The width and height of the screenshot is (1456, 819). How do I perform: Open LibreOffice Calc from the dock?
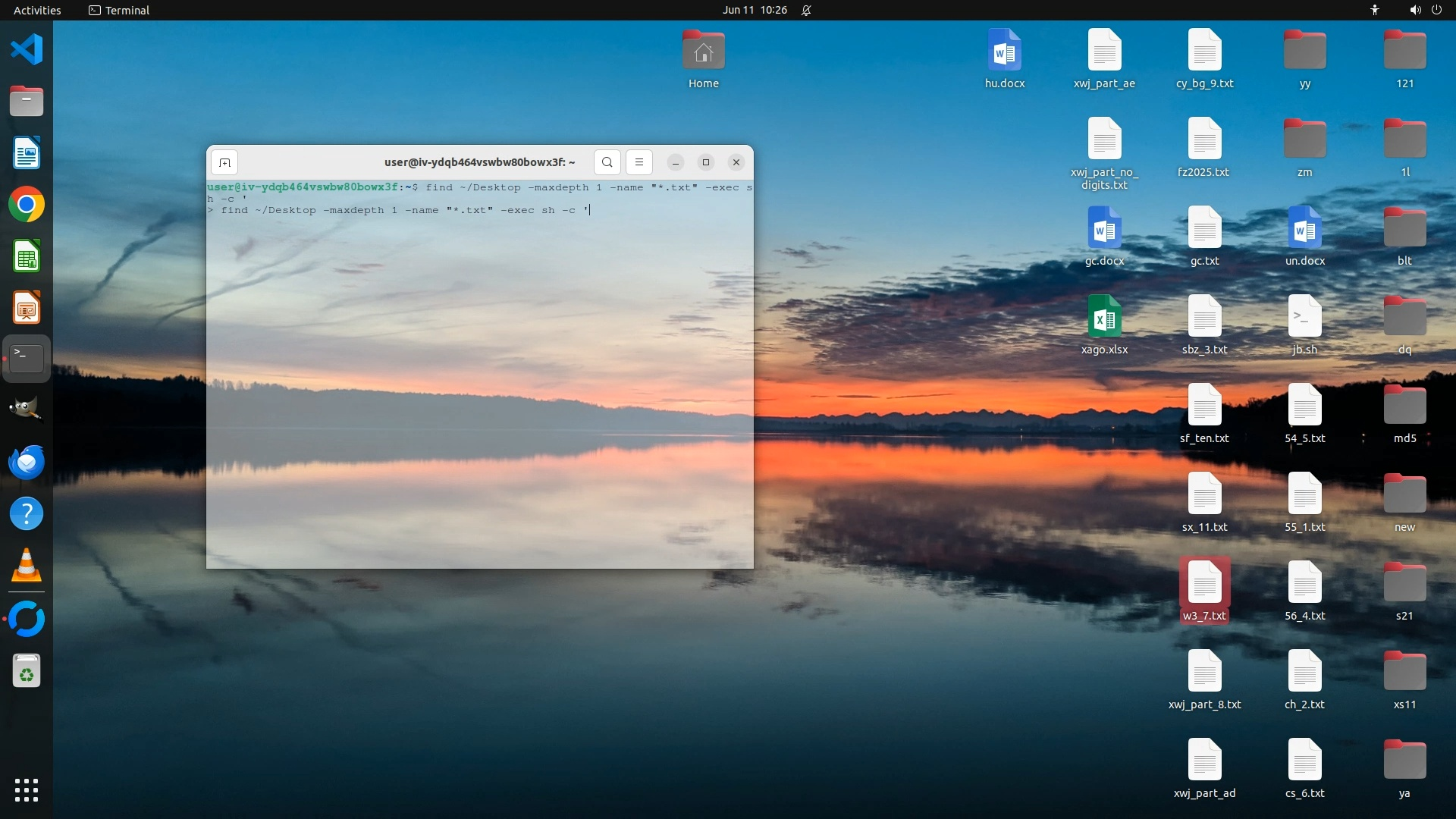(x=27, y=256)
